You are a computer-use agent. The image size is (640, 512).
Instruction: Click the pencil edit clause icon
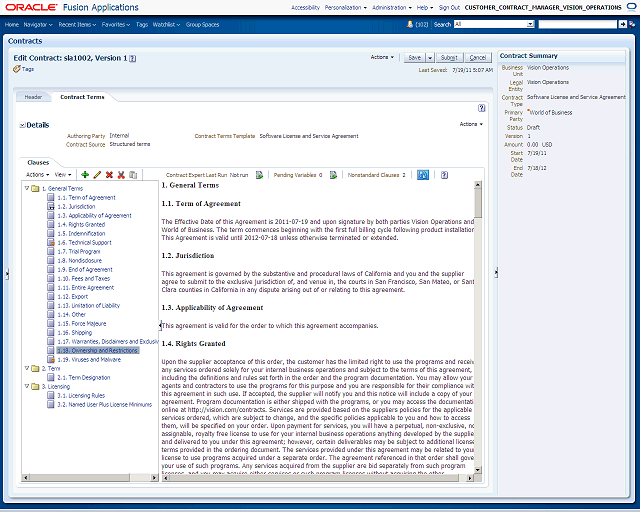pyautogui.click(x=97, y=175)
